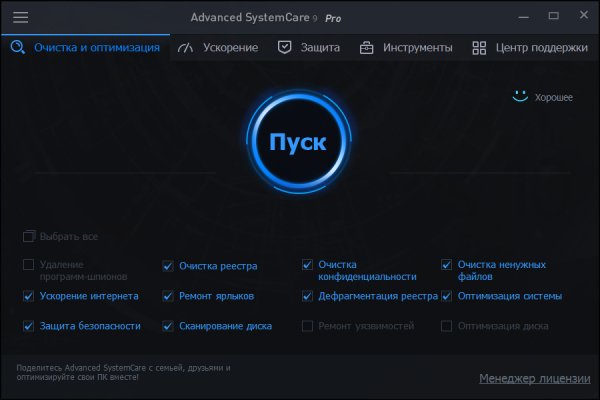This screenshot has width=600, height=400.
Task: Check the Выбрать все checkbox
Action: 29,236
